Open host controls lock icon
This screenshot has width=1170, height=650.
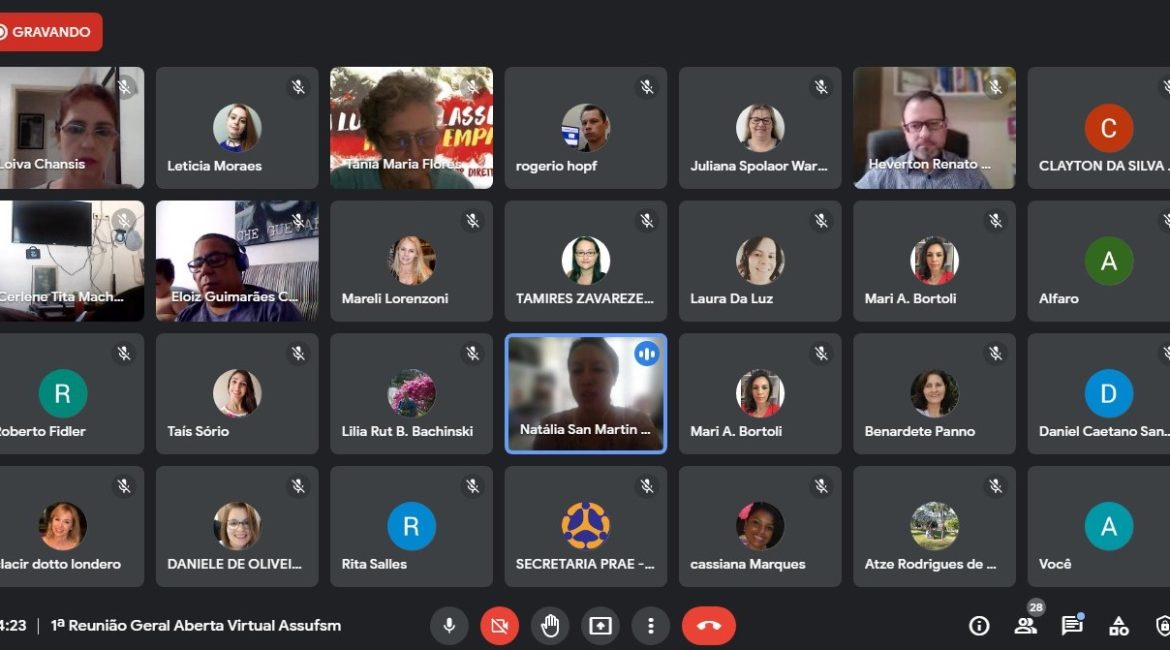[1163, 626]
